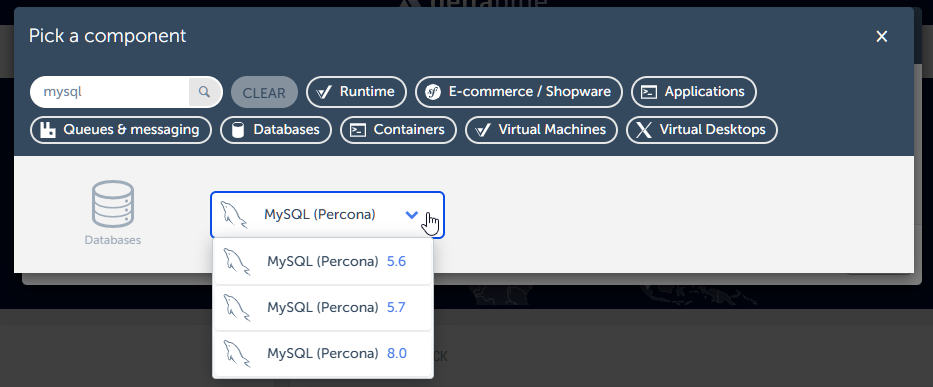Click the terminal icon on Applications filter
This screenshot has height=387, width=933.
649,92
